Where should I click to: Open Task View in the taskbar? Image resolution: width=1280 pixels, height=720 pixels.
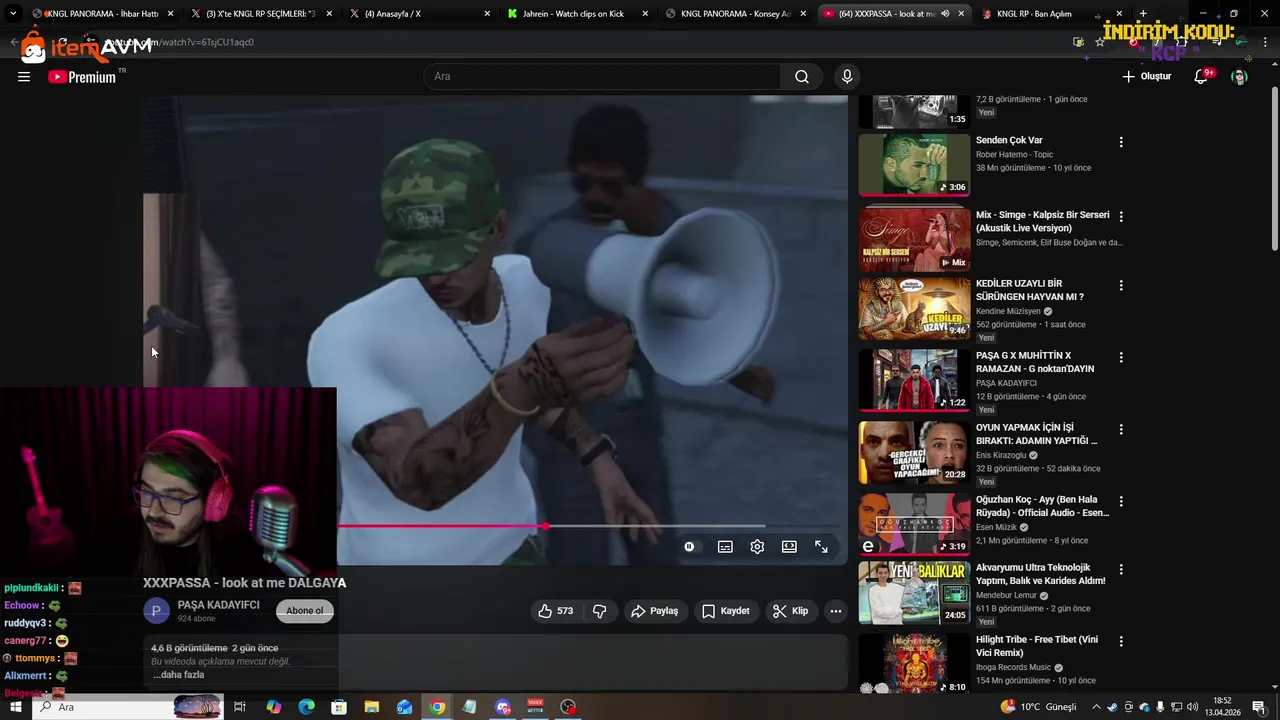(240, 707)
